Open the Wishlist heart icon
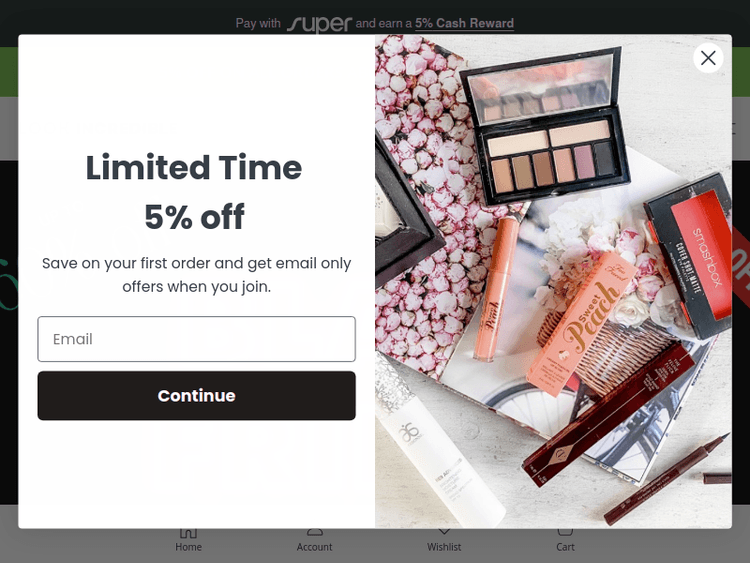This screenshot has width=750, height=563. [444, 531]
